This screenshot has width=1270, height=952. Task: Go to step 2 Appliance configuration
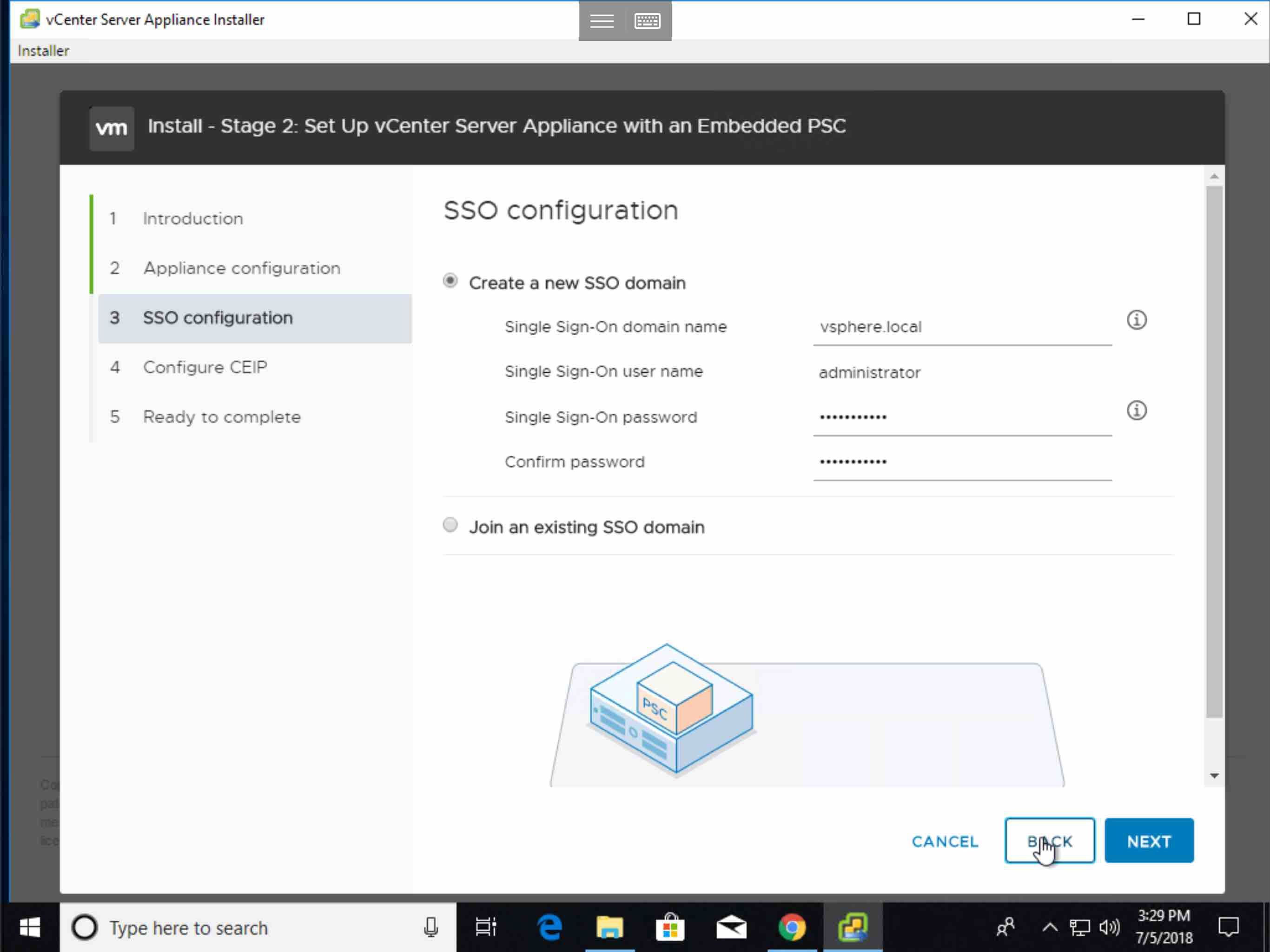pos(254,268)
